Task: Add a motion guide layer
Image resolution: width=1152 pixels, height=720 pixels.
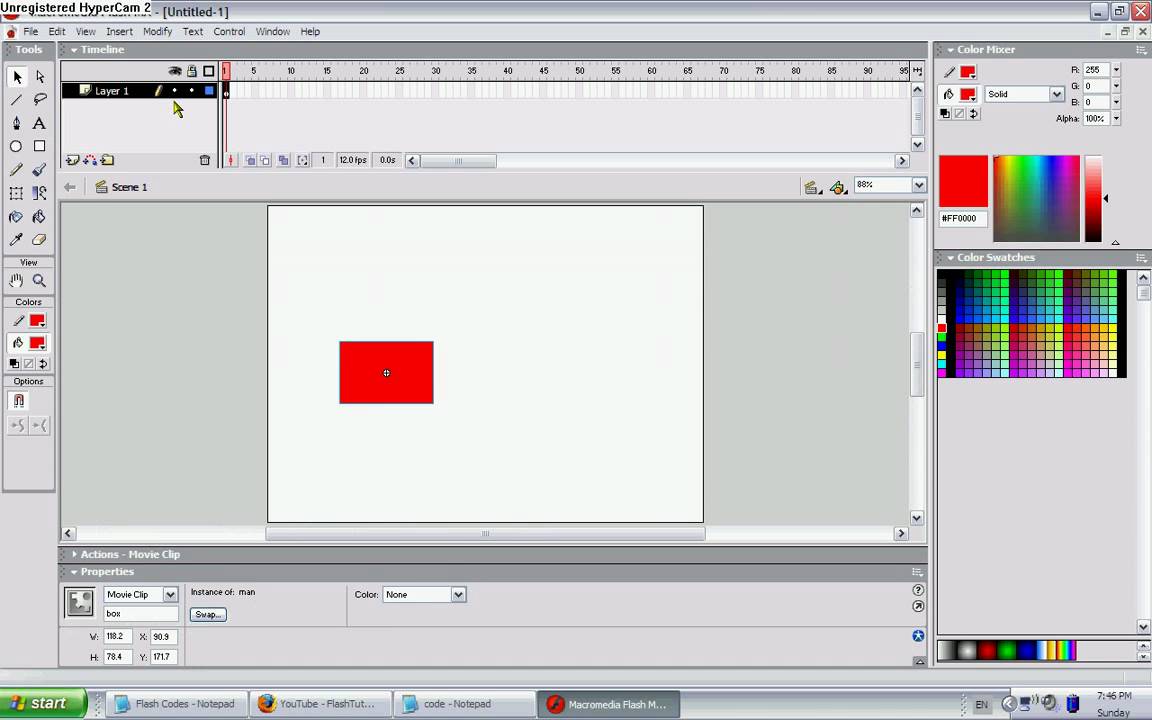Action: coord(90,160)
